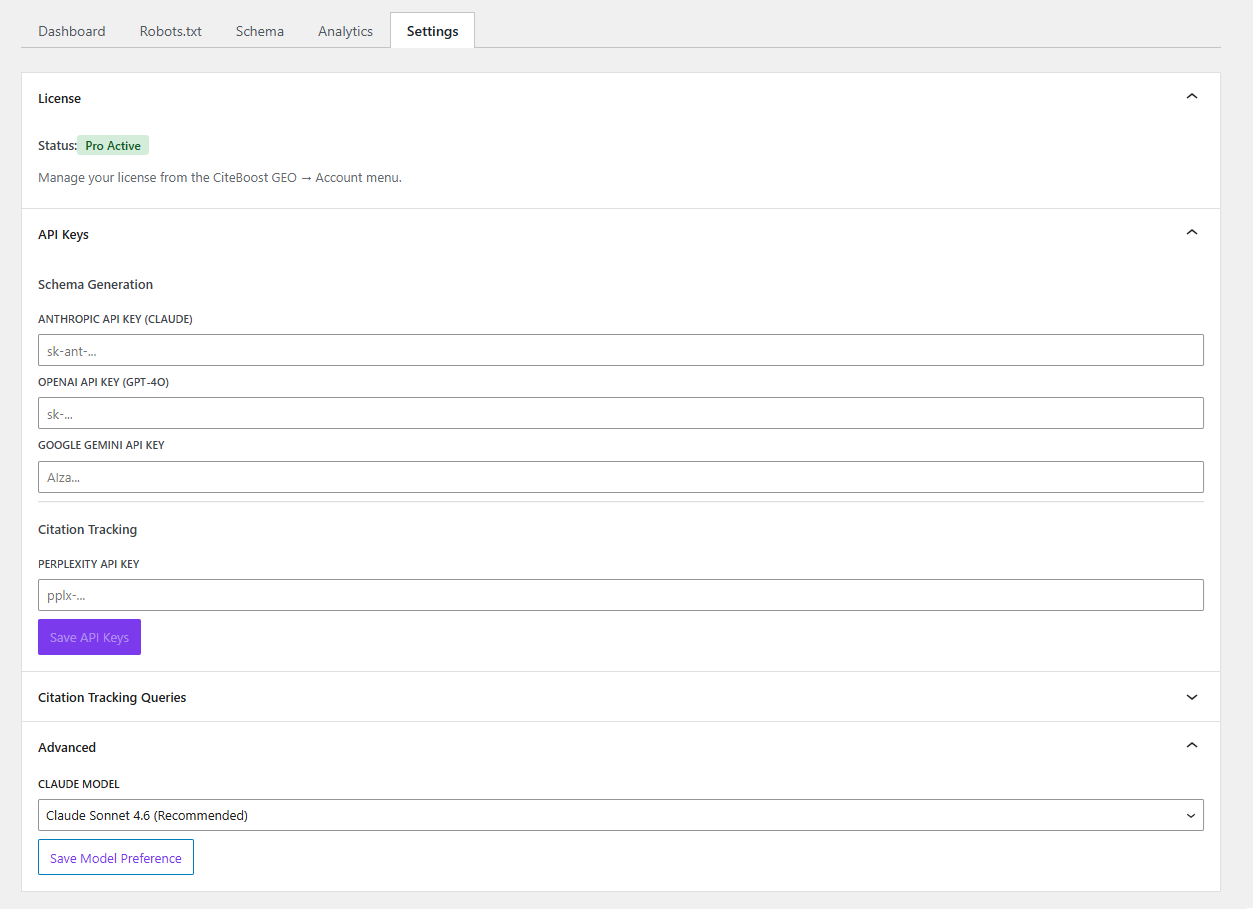
Task: Collapse the Advanced section
Action: point(1191,745)
